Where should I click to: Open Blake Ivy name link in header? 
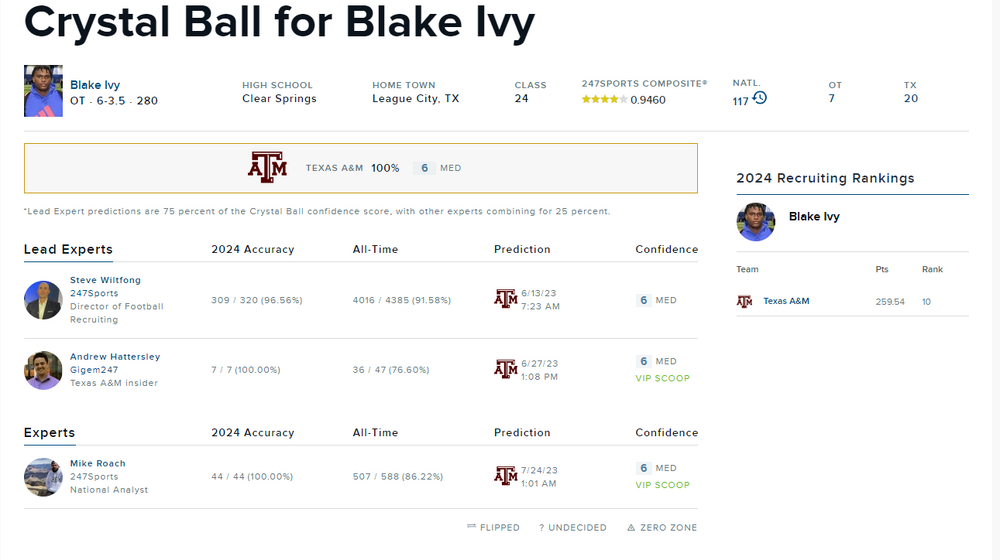tap(95, 85)
